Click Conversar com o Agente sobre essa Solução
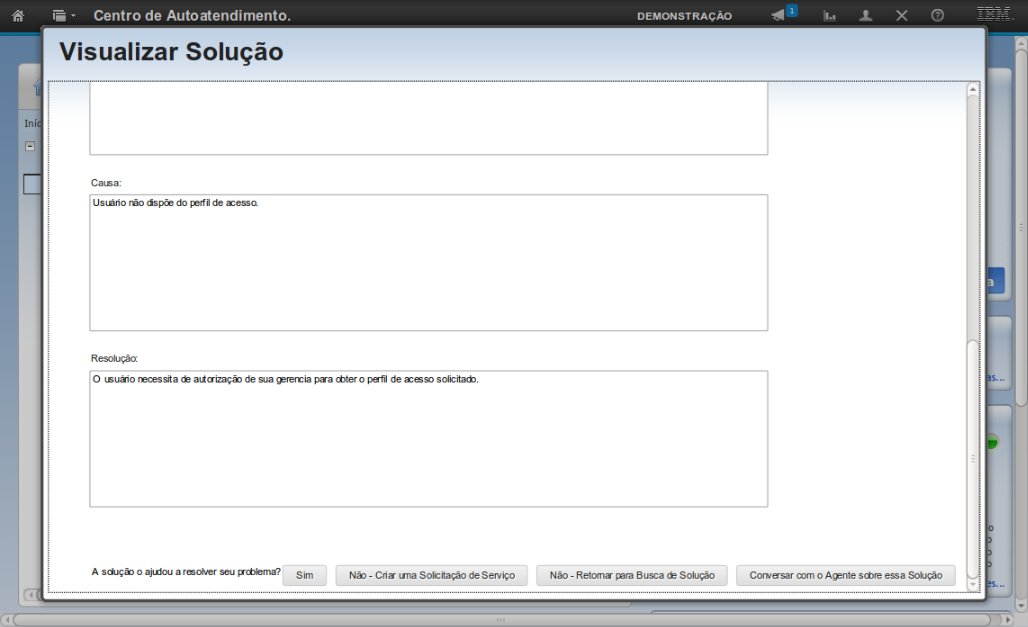 [845, 575]
